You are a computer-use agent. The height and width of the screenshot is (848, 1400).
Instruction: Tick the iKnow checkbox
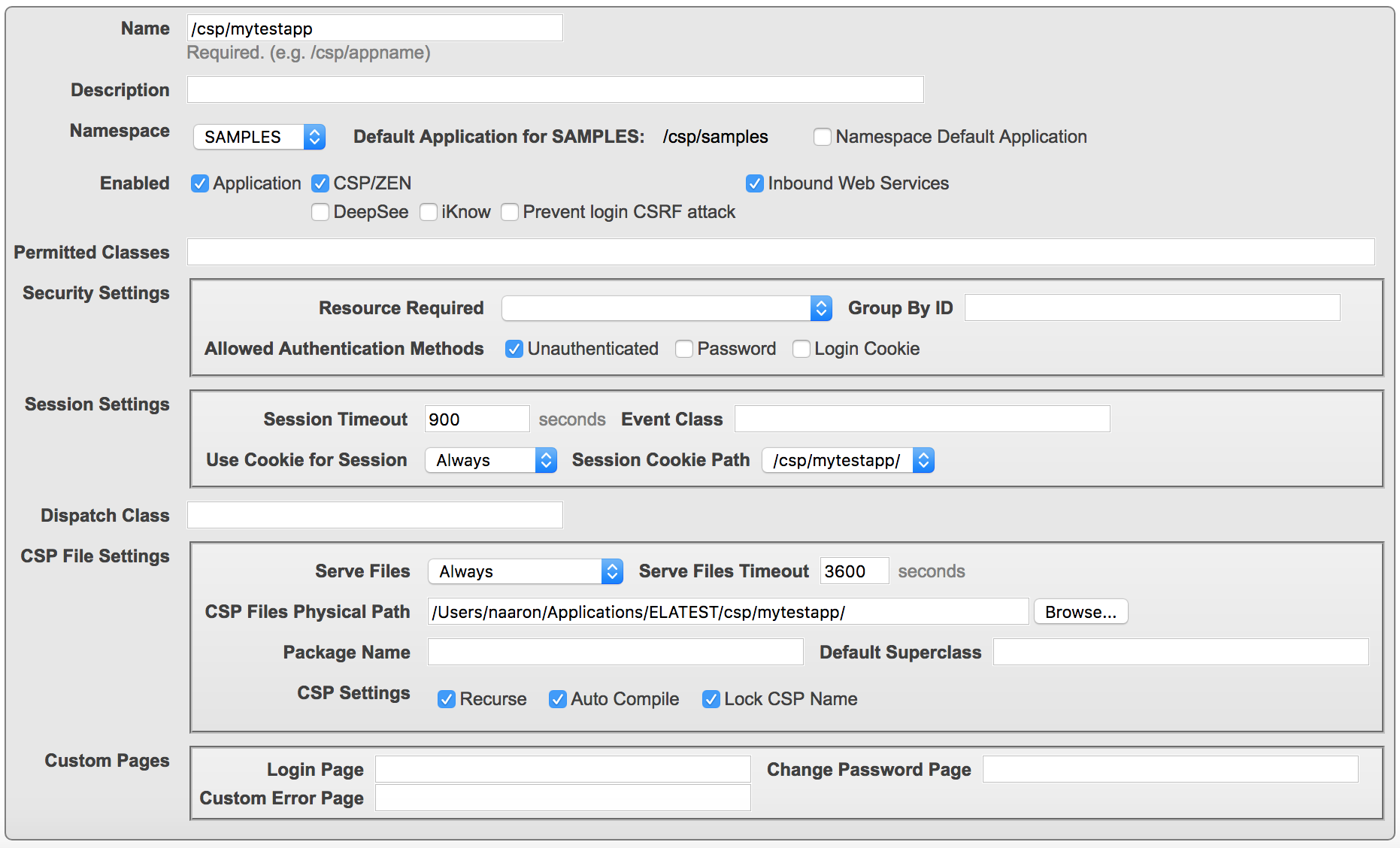[x=429, y=212]
